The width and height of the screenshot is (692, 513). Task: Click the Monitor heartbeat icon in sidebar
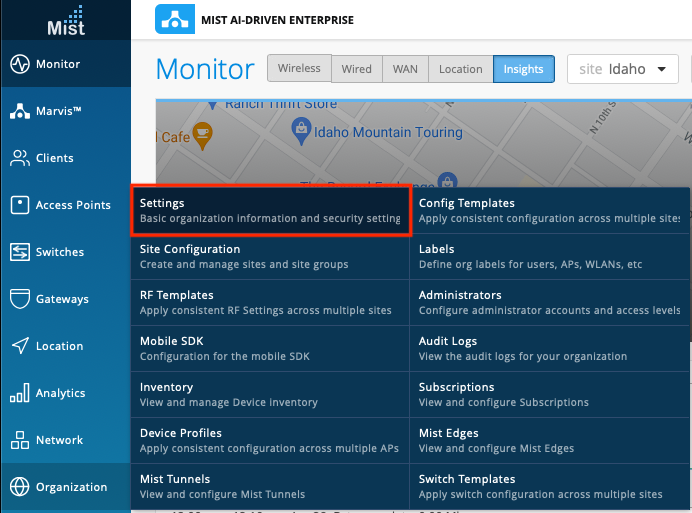coord(19,64)
